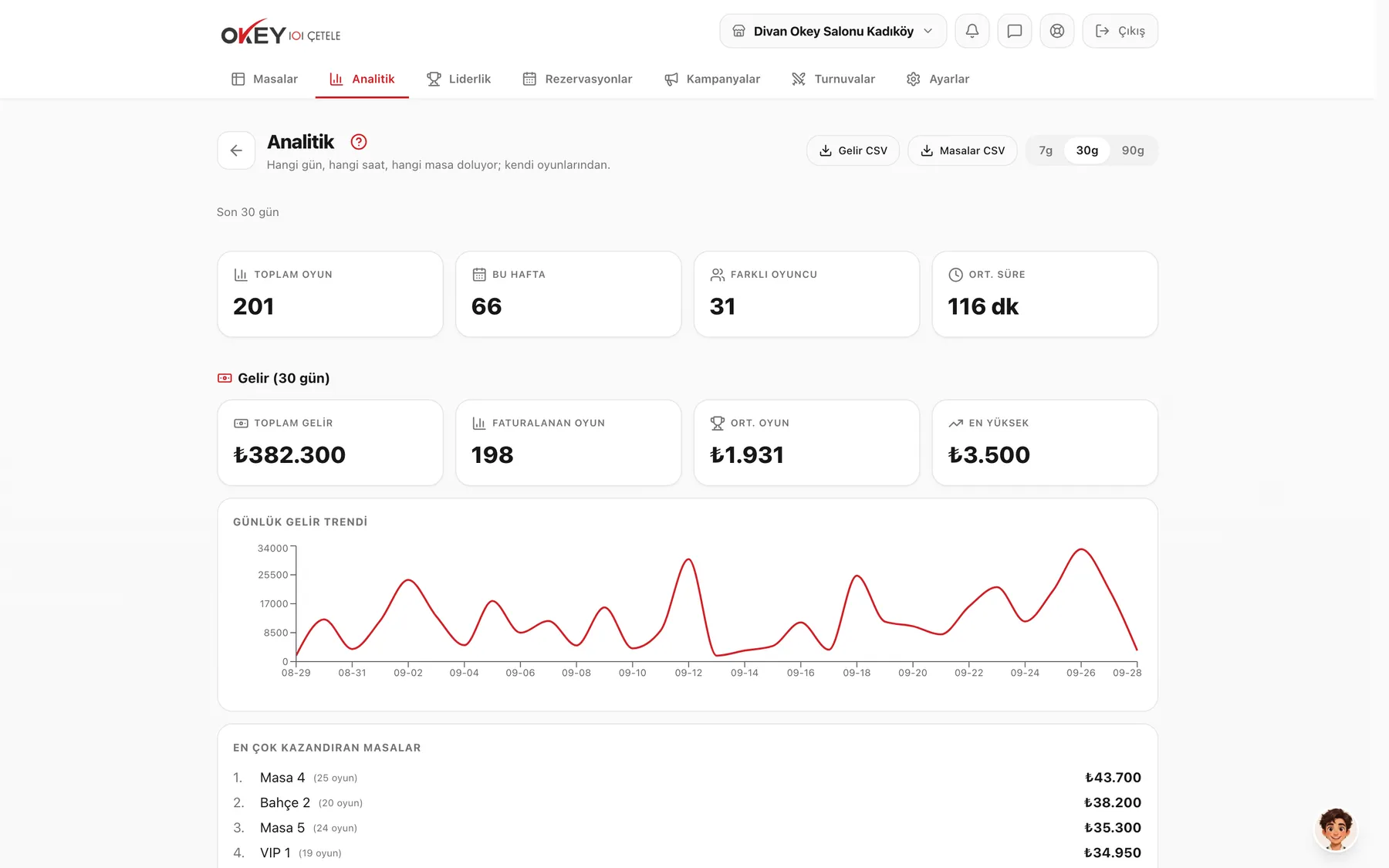Open the support lifebuoy icon
This screenshot has width=1389, height=868.
(1057, 31)
